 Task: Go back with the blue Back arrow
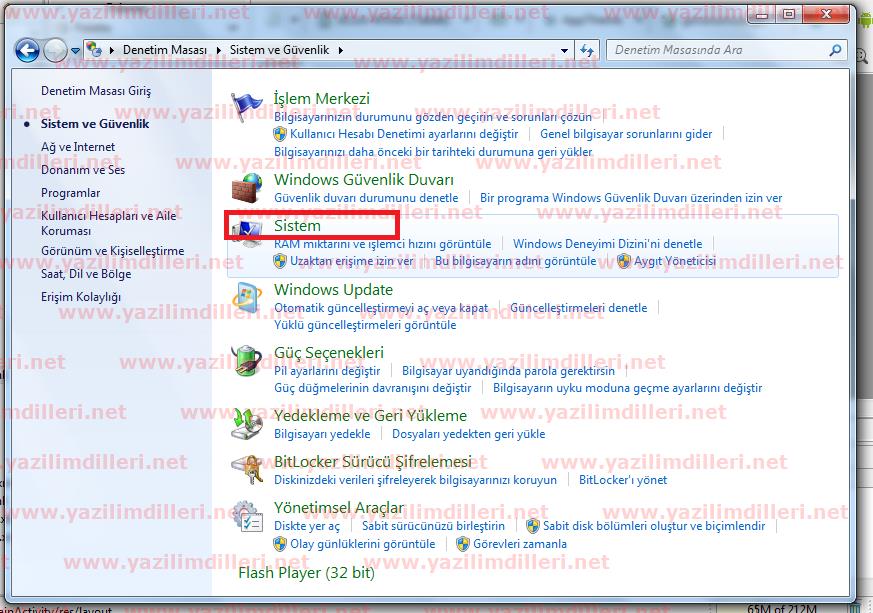click(x=27, y=51)
